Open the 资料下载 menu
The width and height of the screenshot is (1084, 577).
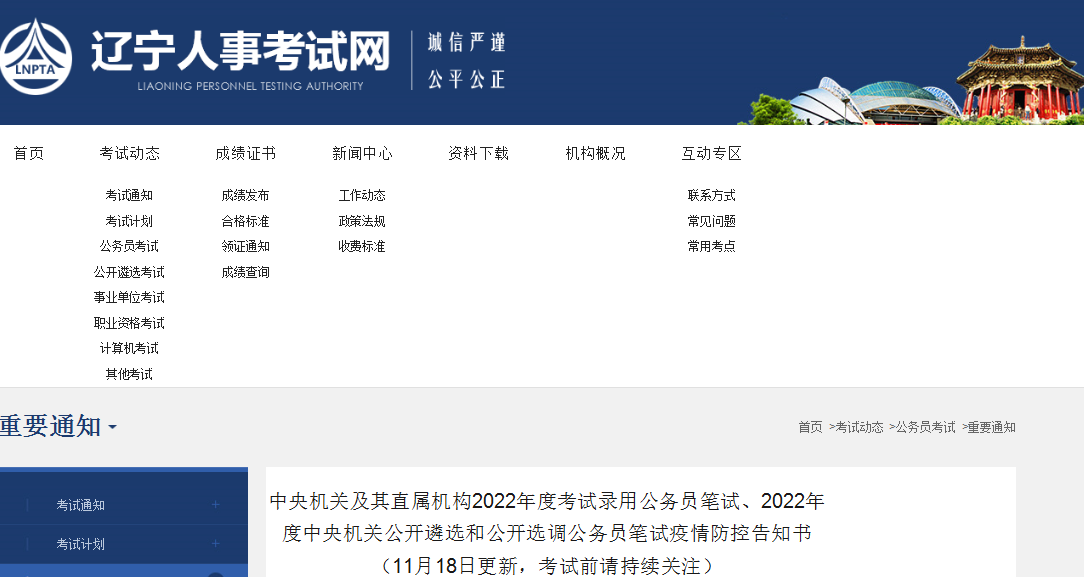click(478, 153)
